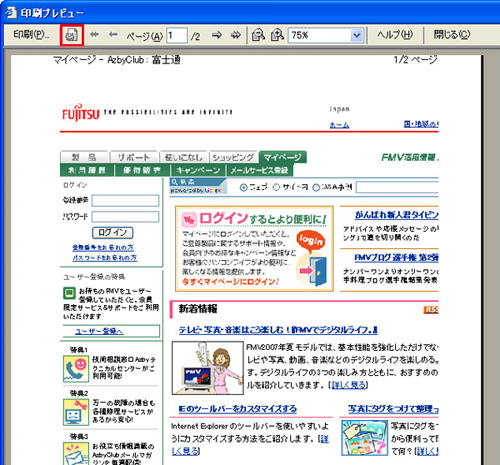Click the FMVブログ選手権 link
The height and width of the screenshot is (465, 500).
coord(397,258)
